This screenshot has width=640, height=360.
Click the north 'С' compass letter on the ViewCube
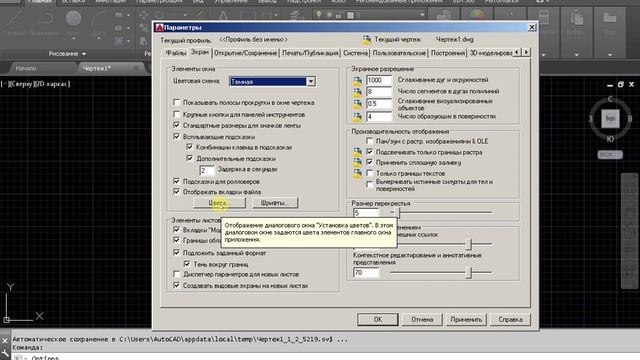(x=610, y=99)
